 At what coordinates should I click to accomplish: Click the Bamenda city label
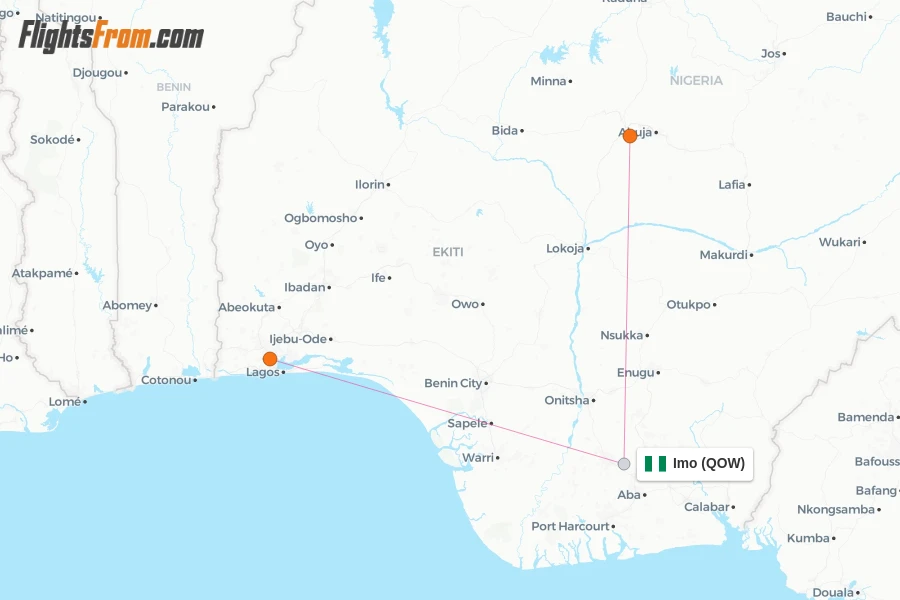coord(866,417)
